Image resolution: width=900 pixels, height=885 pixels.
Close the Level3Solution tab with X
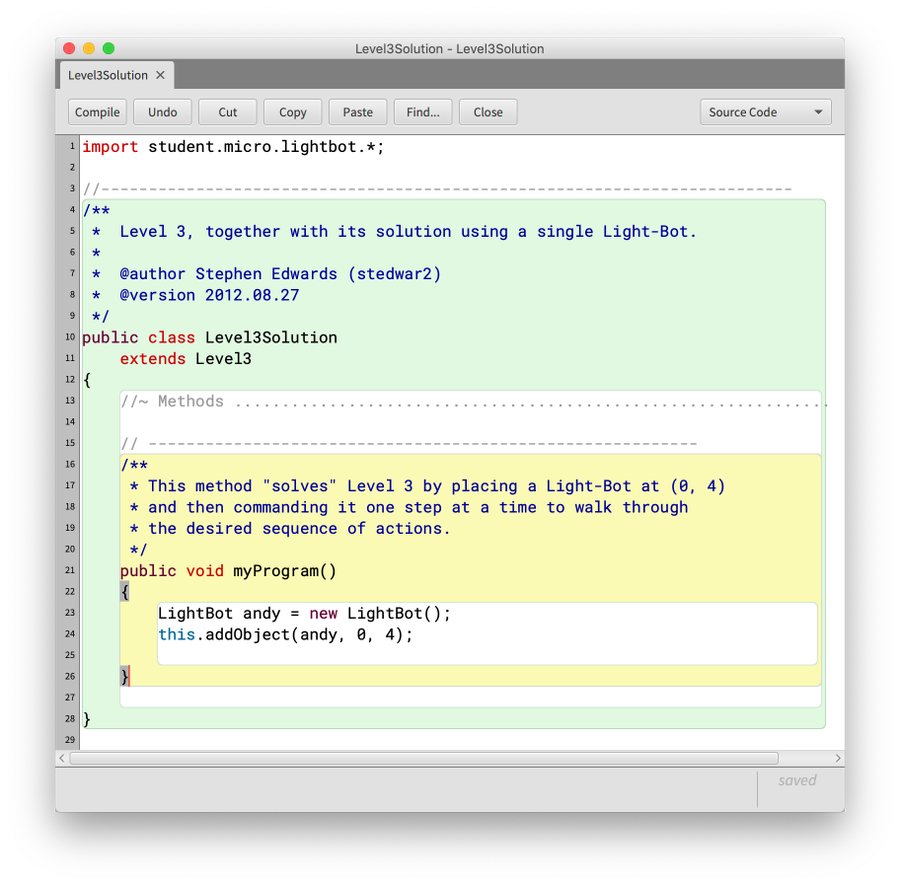pos(160,75)
